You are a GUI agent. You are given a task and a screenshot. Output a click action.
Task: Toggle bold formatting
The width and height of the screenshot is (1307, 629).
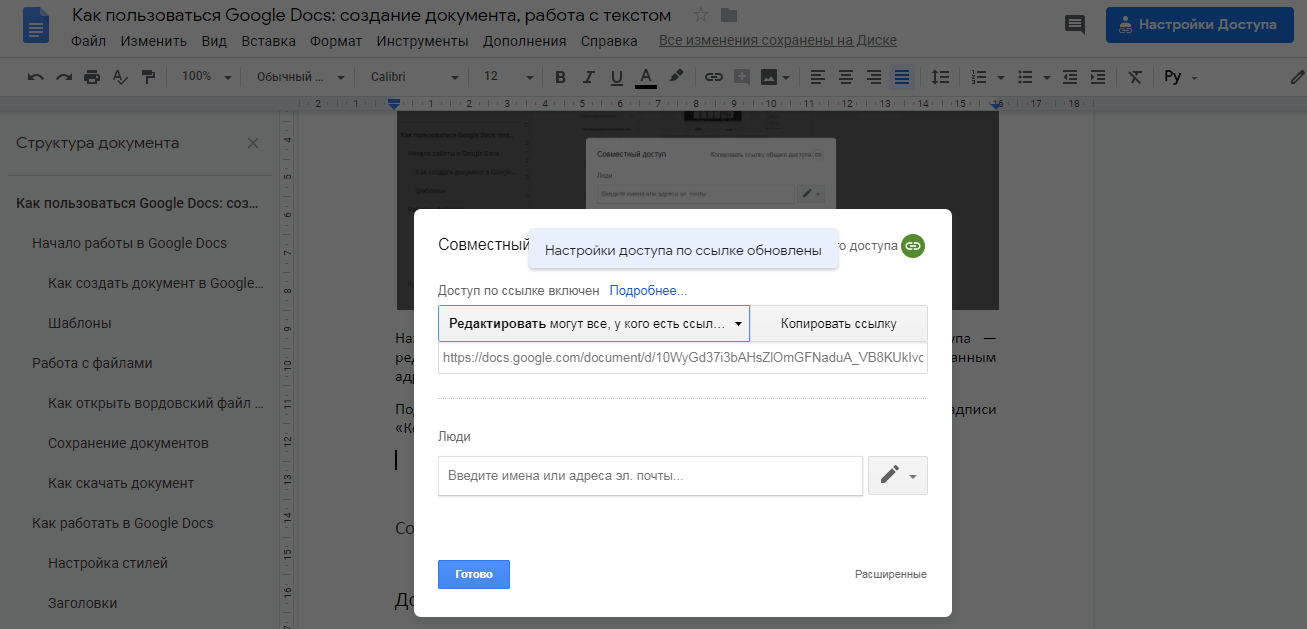559,76
